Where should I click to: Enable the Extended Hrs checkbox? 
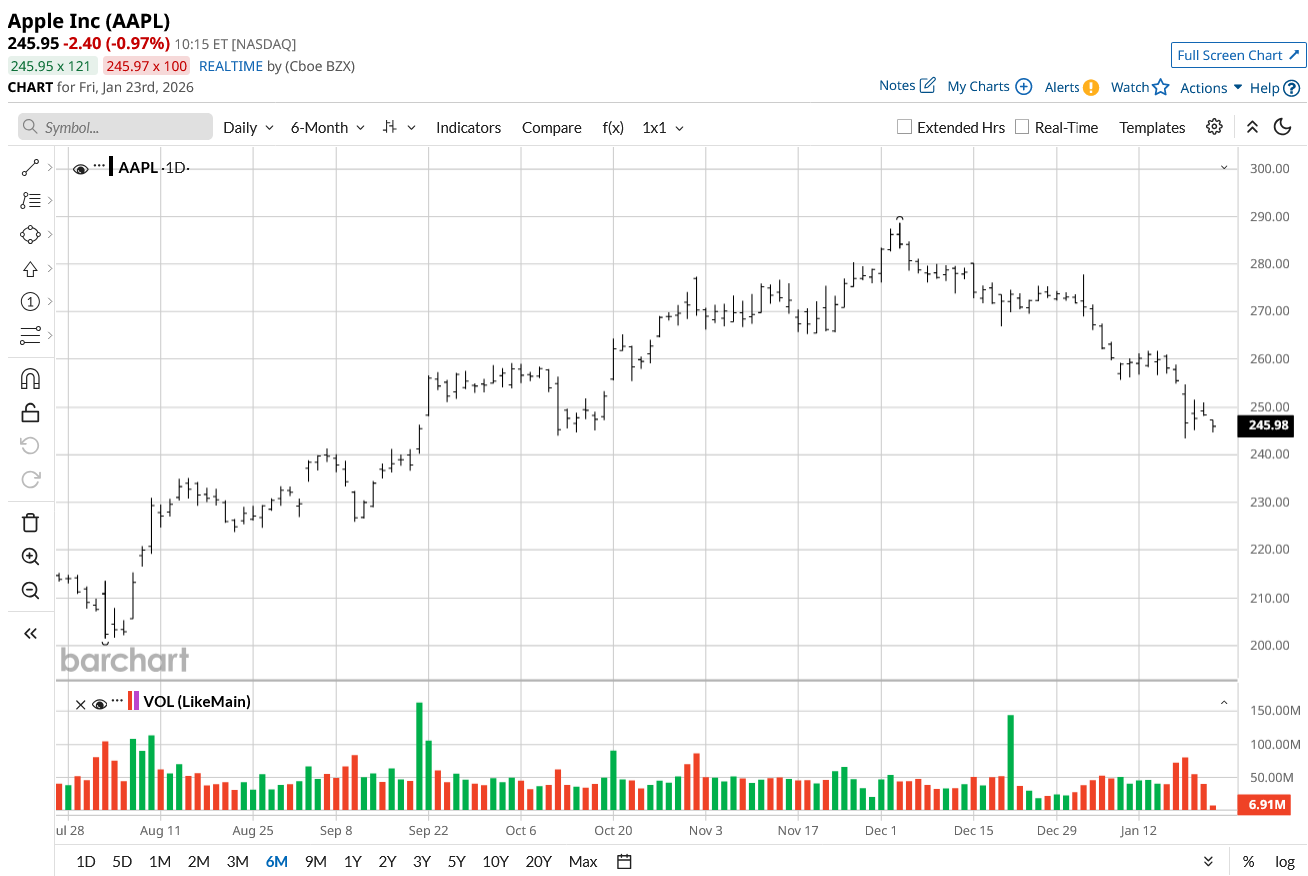(904, 127)
